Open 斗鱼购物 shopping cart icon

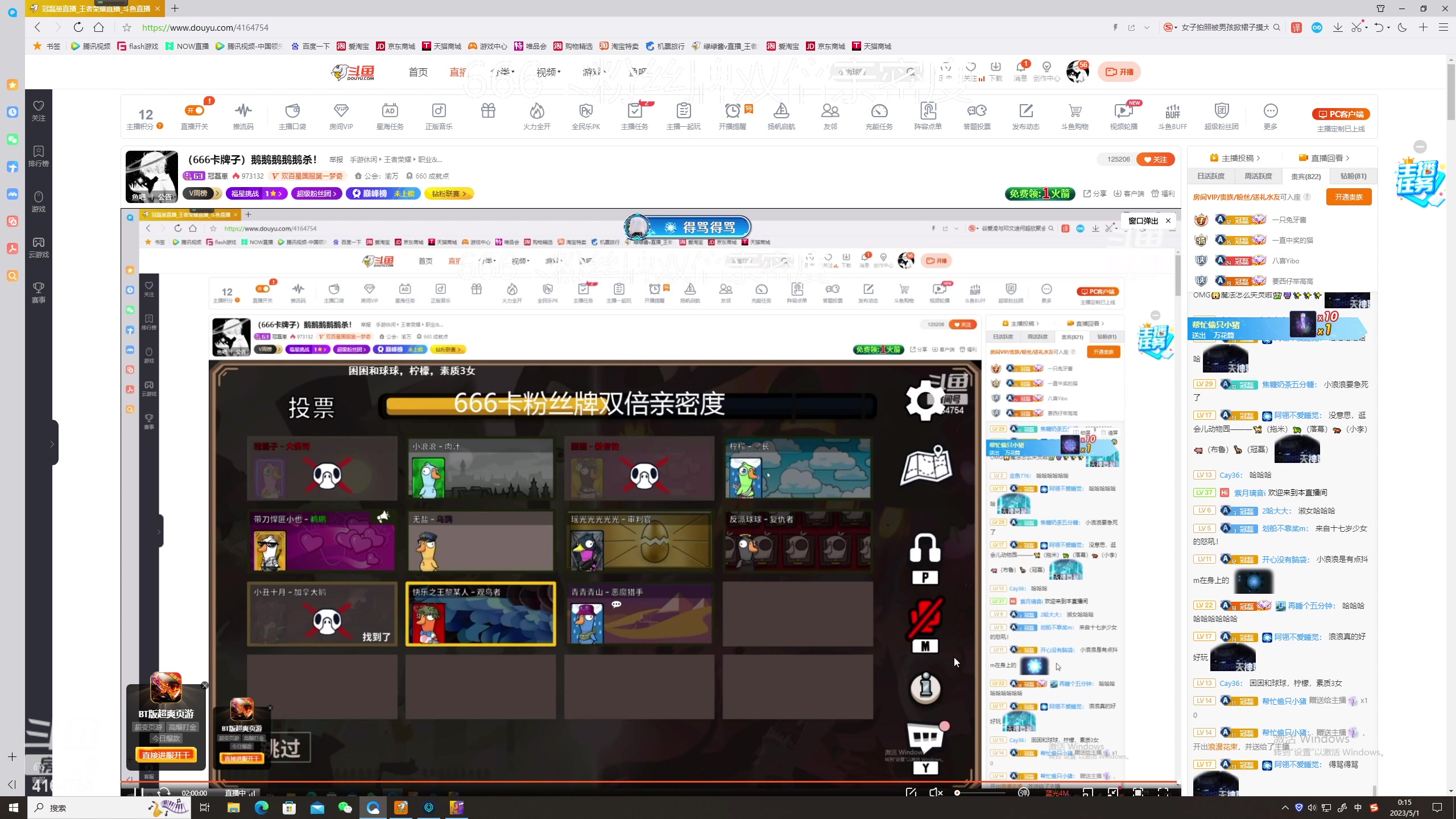click(x=1075, y=110)
